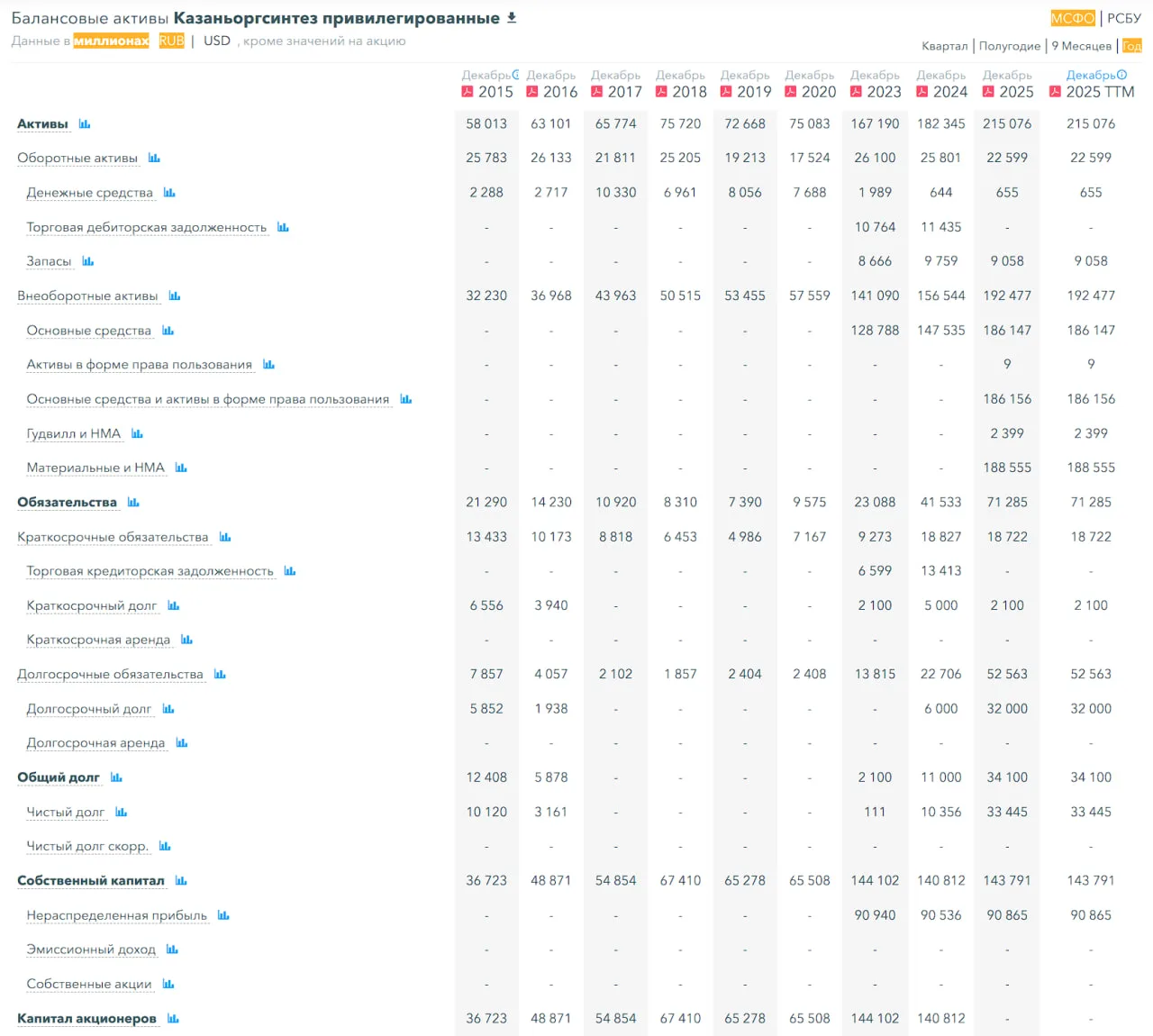Open the chart icon for the Активы row
Image resolution: width=1153 pixels, height=1036 pixels.
point(85,123)
